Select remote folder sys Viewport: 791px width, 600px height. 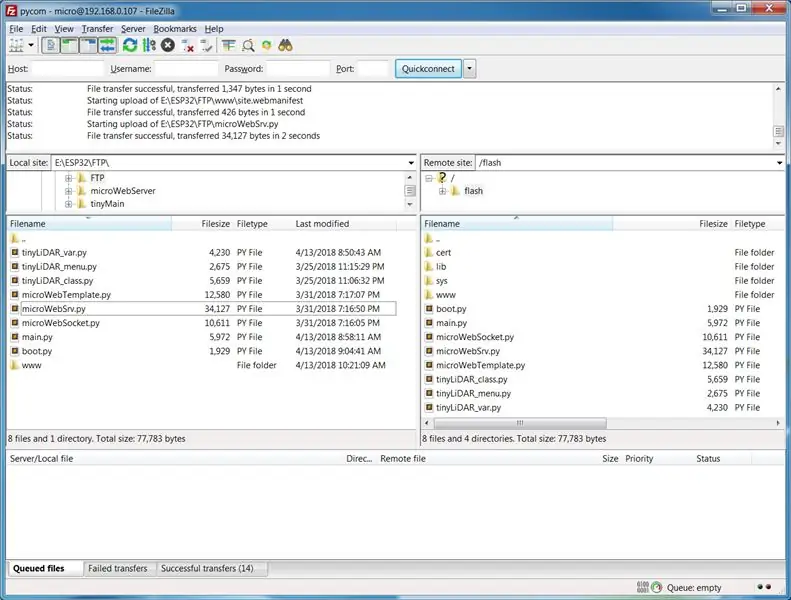coord(603,281)
